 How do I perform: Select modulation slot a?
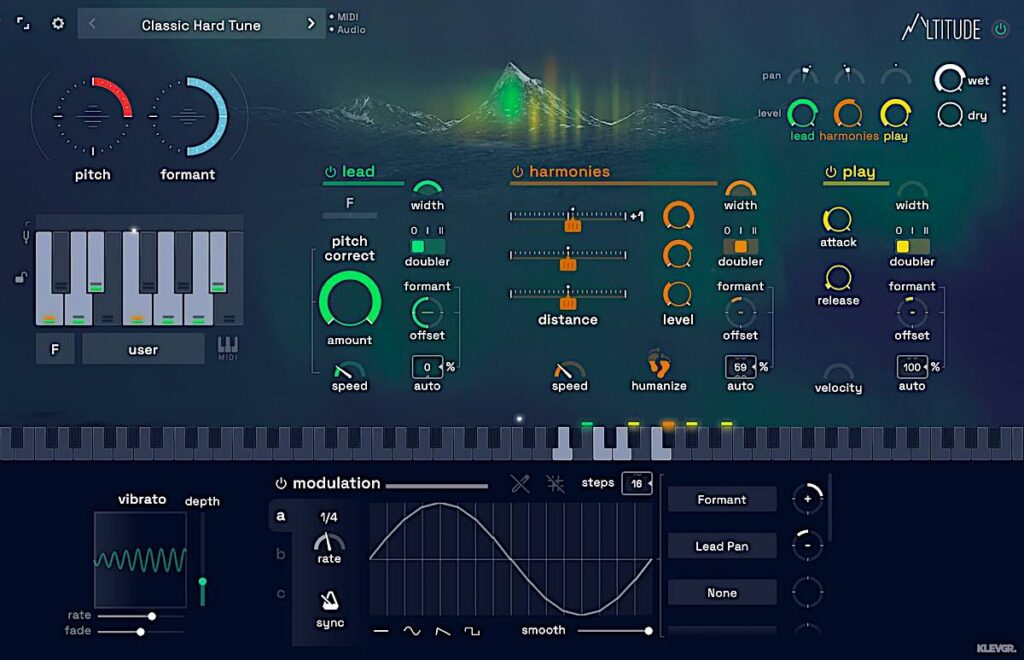pos(281,516)
